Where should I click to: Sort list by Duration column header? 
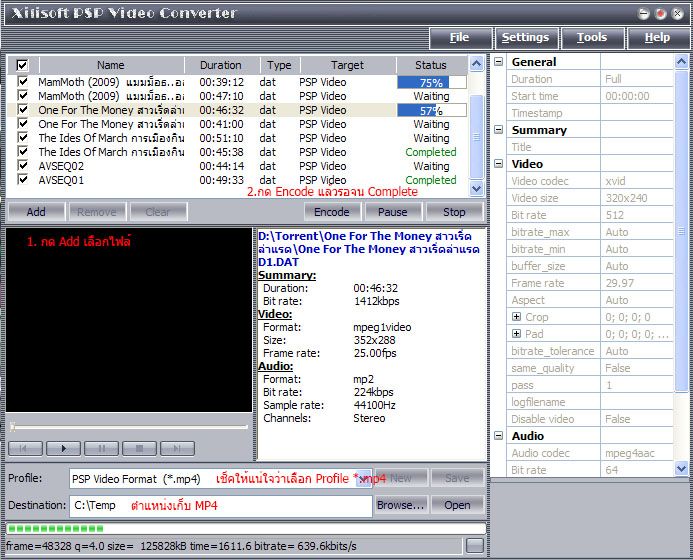click(x=221, y=65)
